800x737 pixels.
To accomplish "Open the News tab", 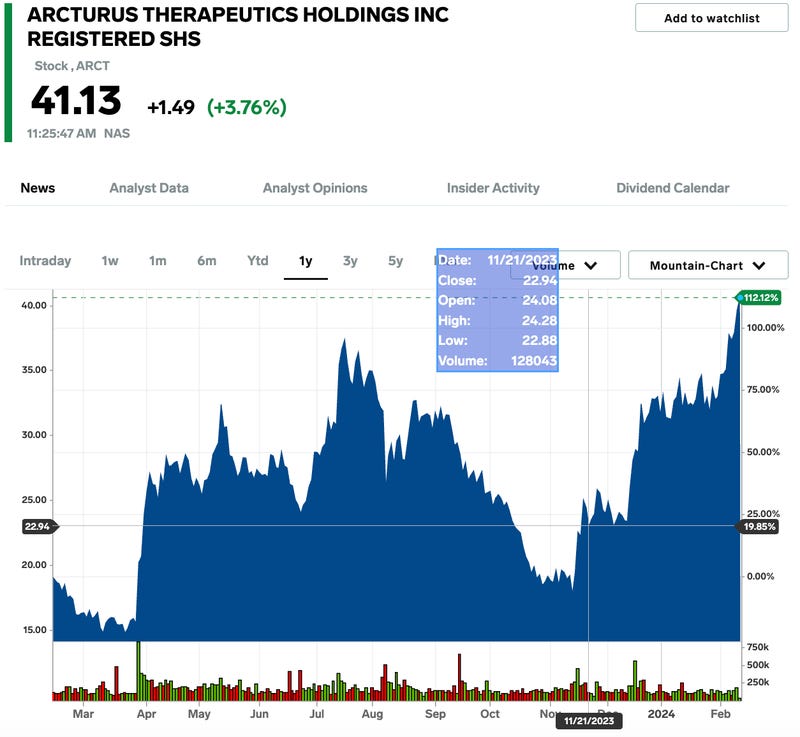I will click(x=38, y=188).
